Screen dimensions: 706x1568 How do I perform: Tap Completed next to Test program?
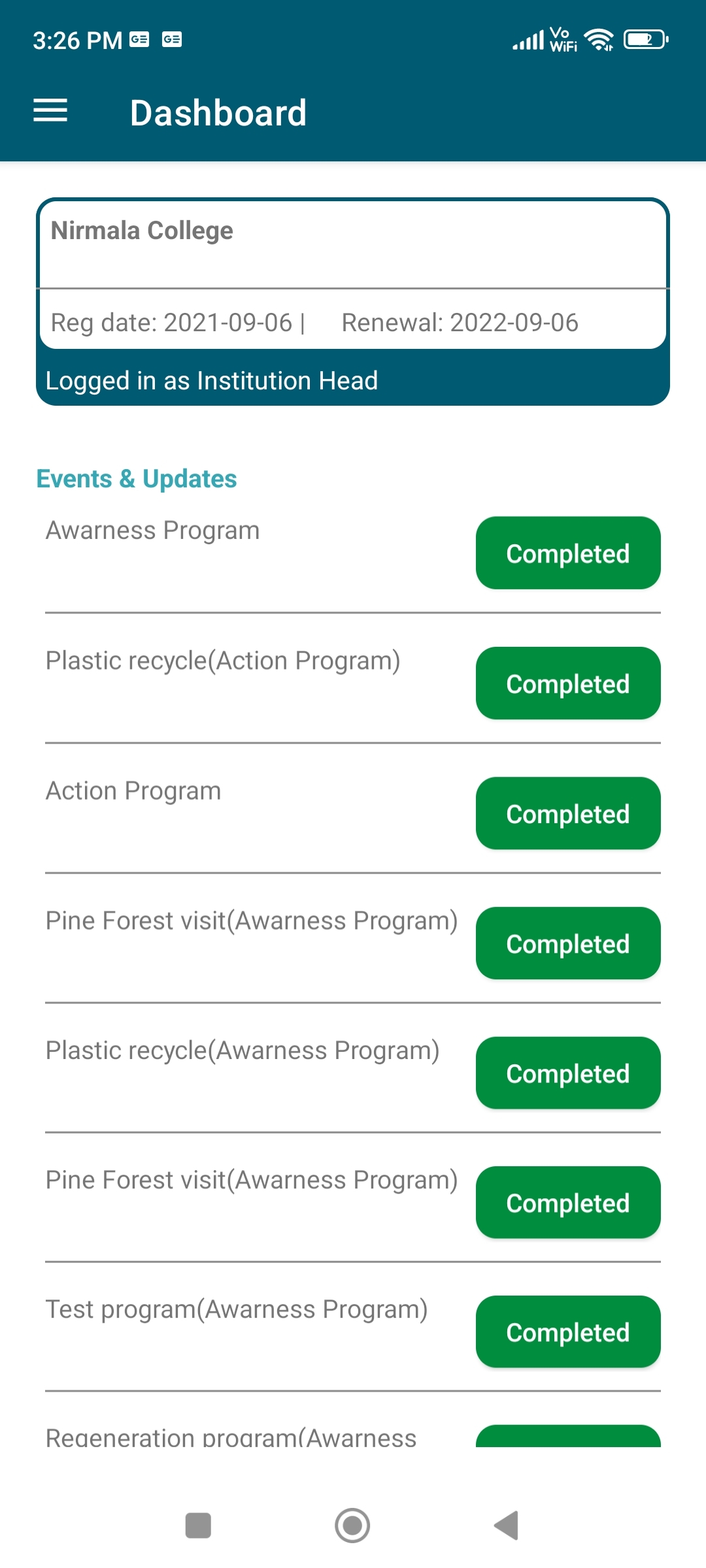pos(567,1332)
